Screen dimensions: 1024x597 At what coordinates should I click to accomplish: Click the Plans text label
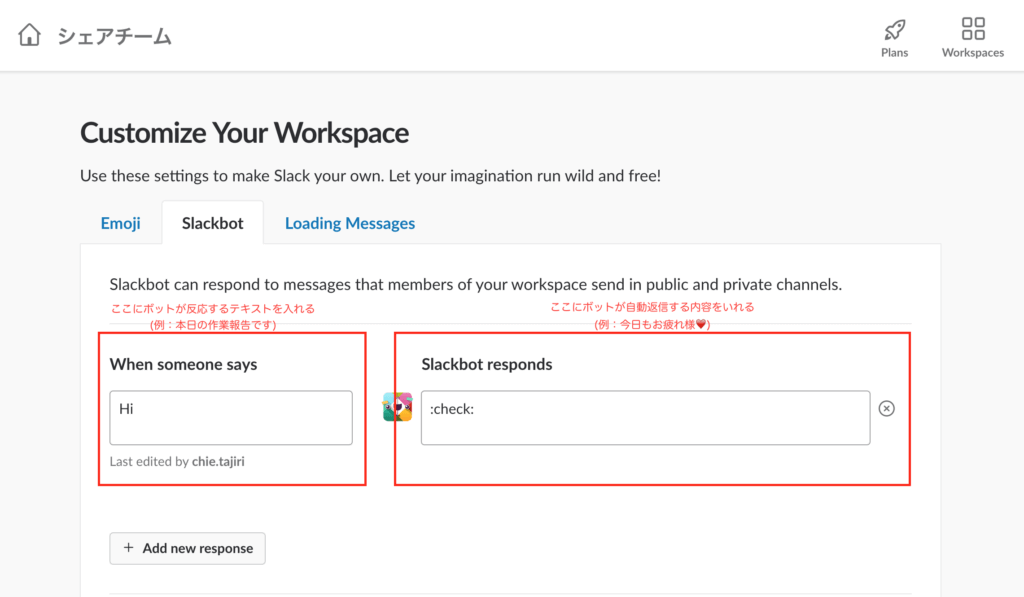click(x=894, y=52)
